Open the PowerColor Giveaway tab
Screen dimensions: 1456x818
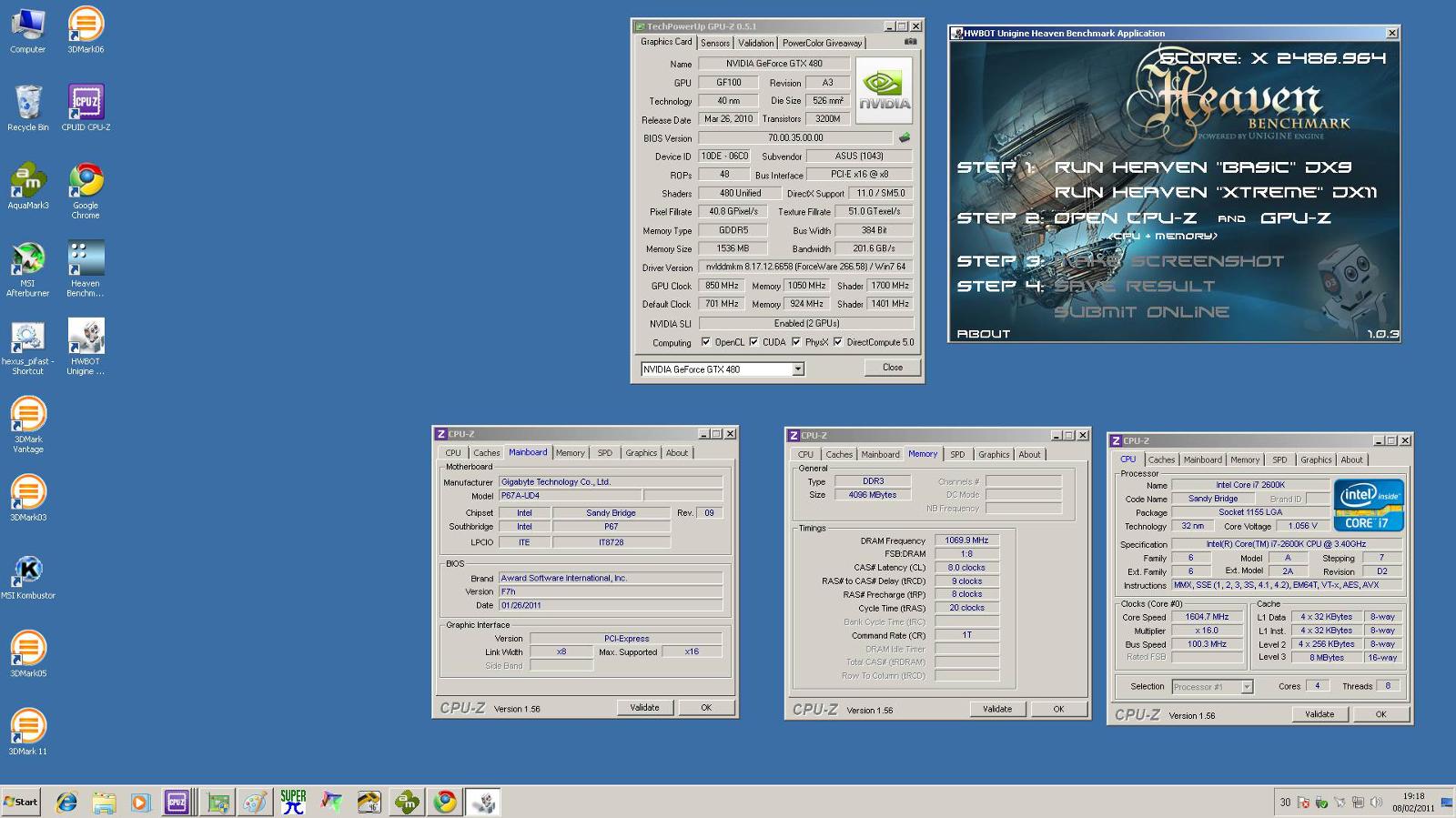tap(822, 43)
